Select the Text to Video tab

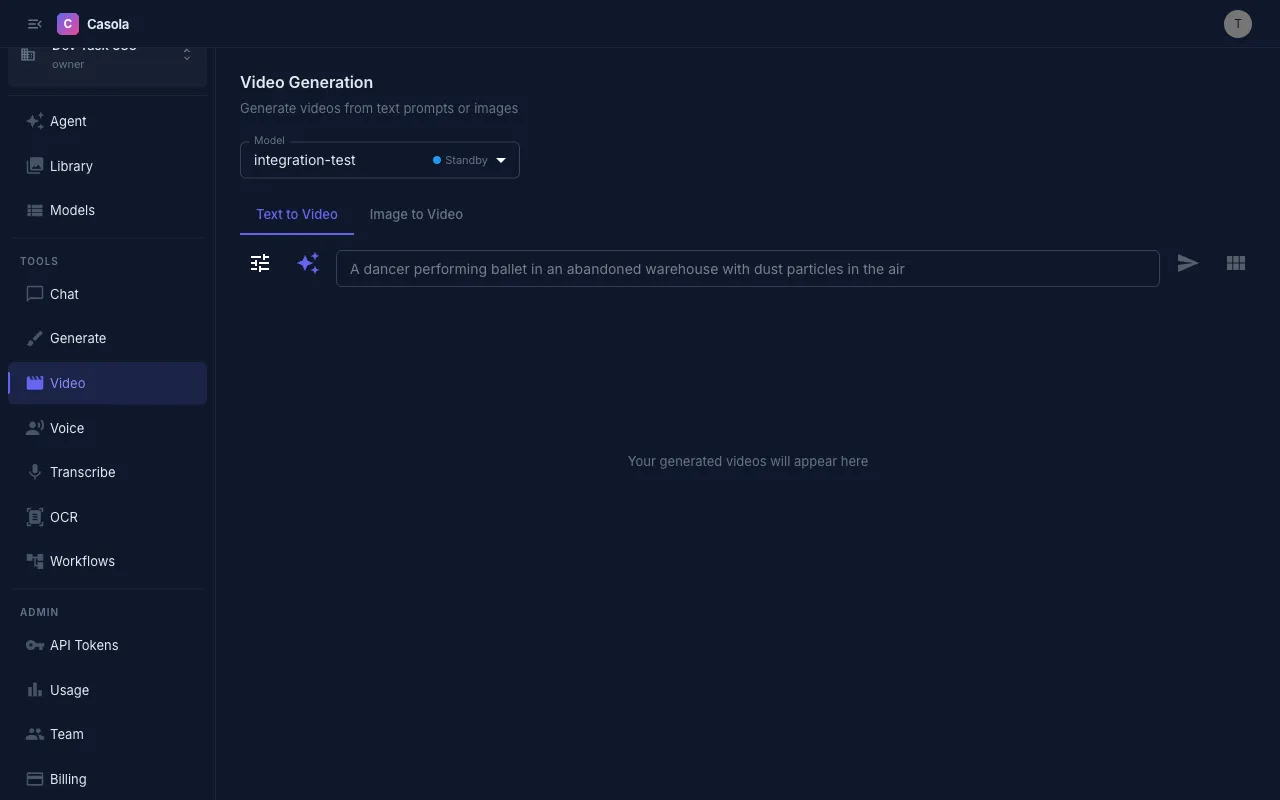tap(296, 214)
